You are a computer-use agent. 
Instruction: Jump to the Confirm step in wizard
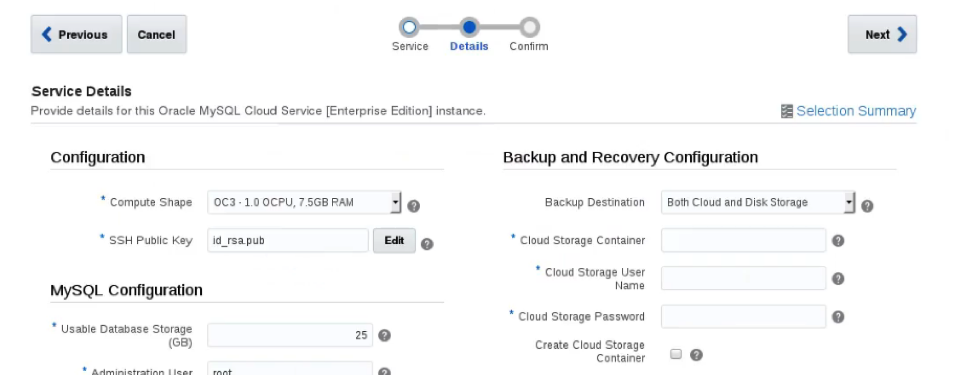coord(529,27)
